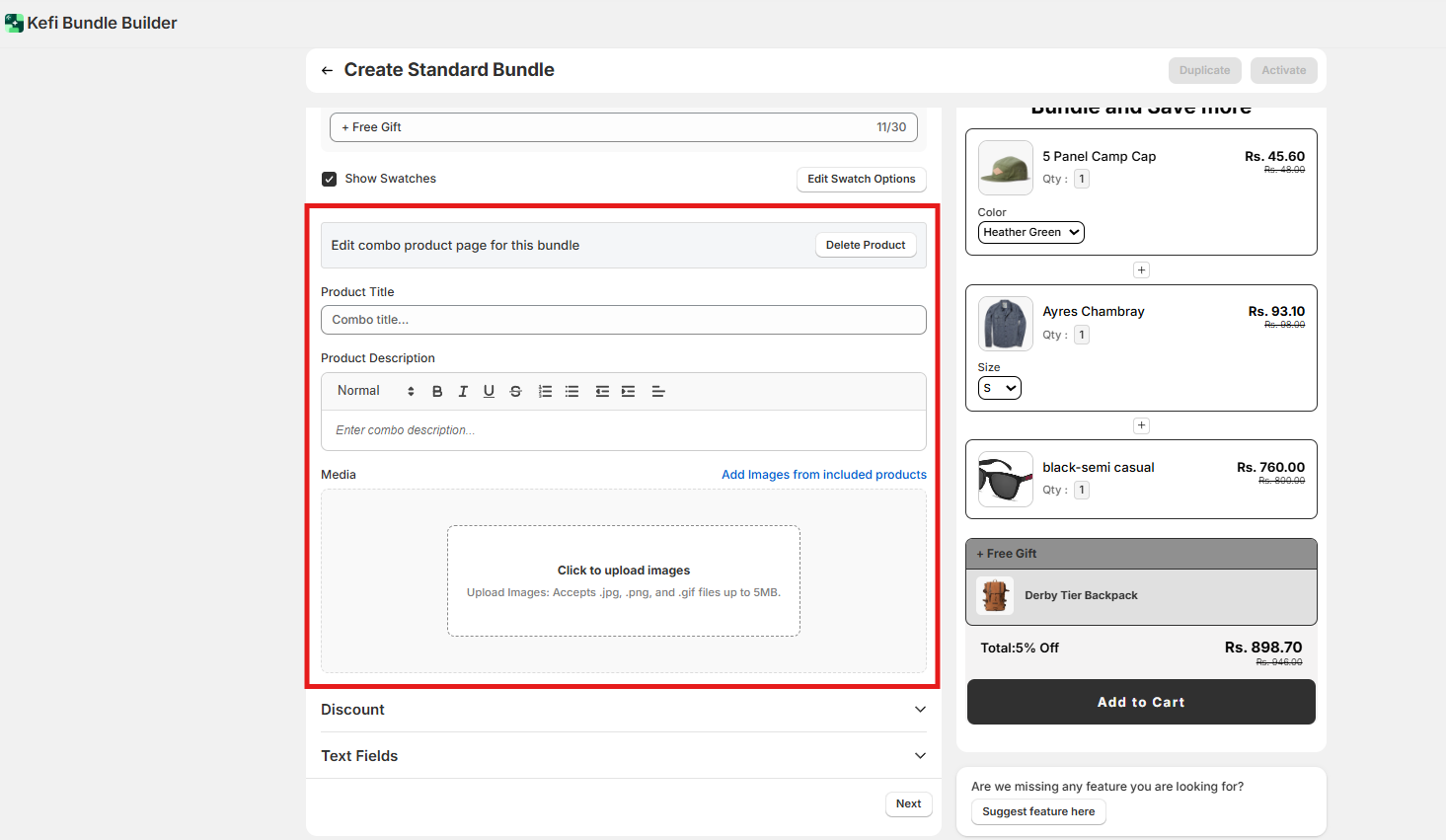
Task: Increase indent in description editor
Action: coord(628,392)
